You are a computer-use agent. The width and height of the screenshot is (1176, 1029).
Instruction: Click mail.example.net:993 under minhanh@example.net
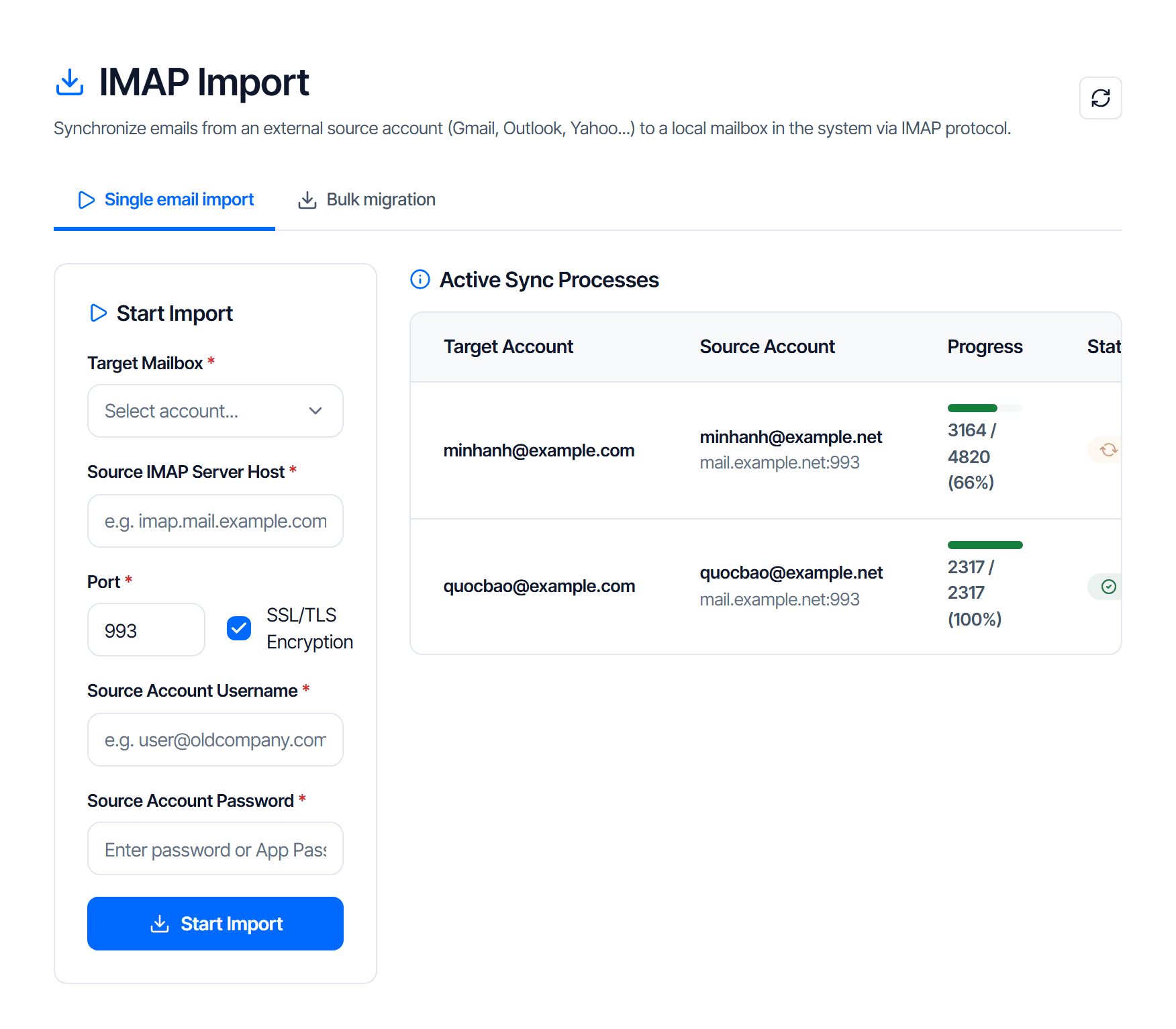(x=779, y=462)
